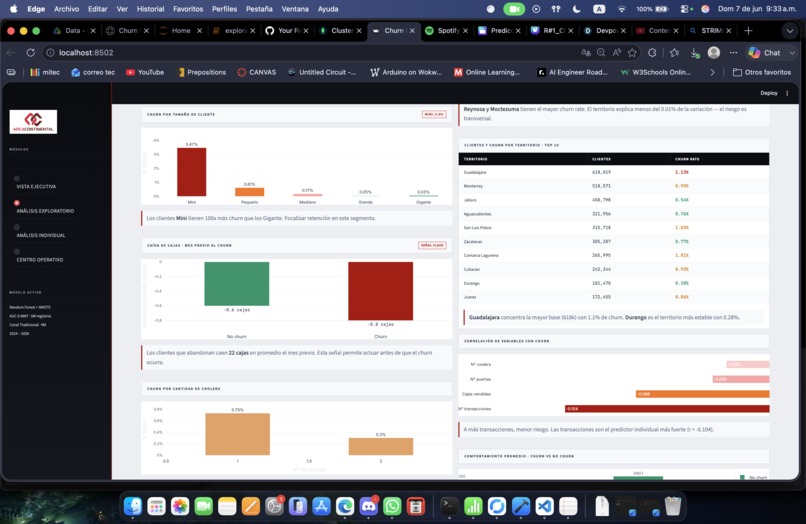
Task: Click the zoom out magnifier icon
Action: [x=601, y=52]
